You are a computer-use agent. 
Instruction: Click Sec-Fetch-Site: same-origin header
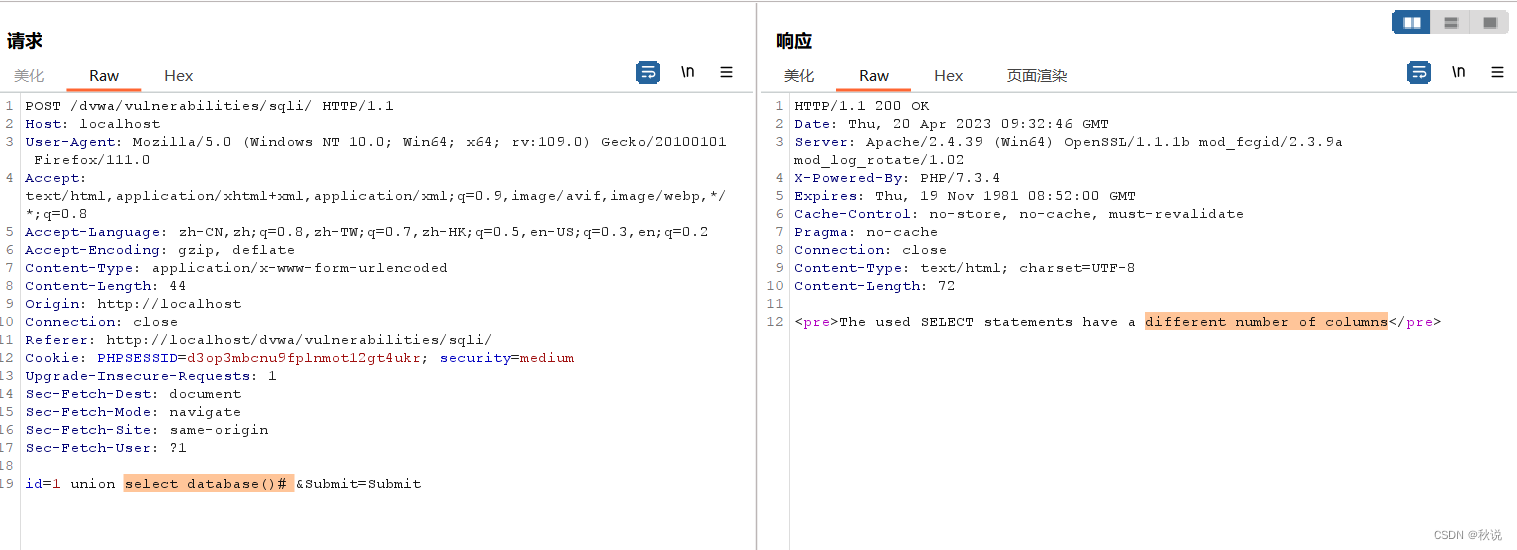(x=147, y=430)
